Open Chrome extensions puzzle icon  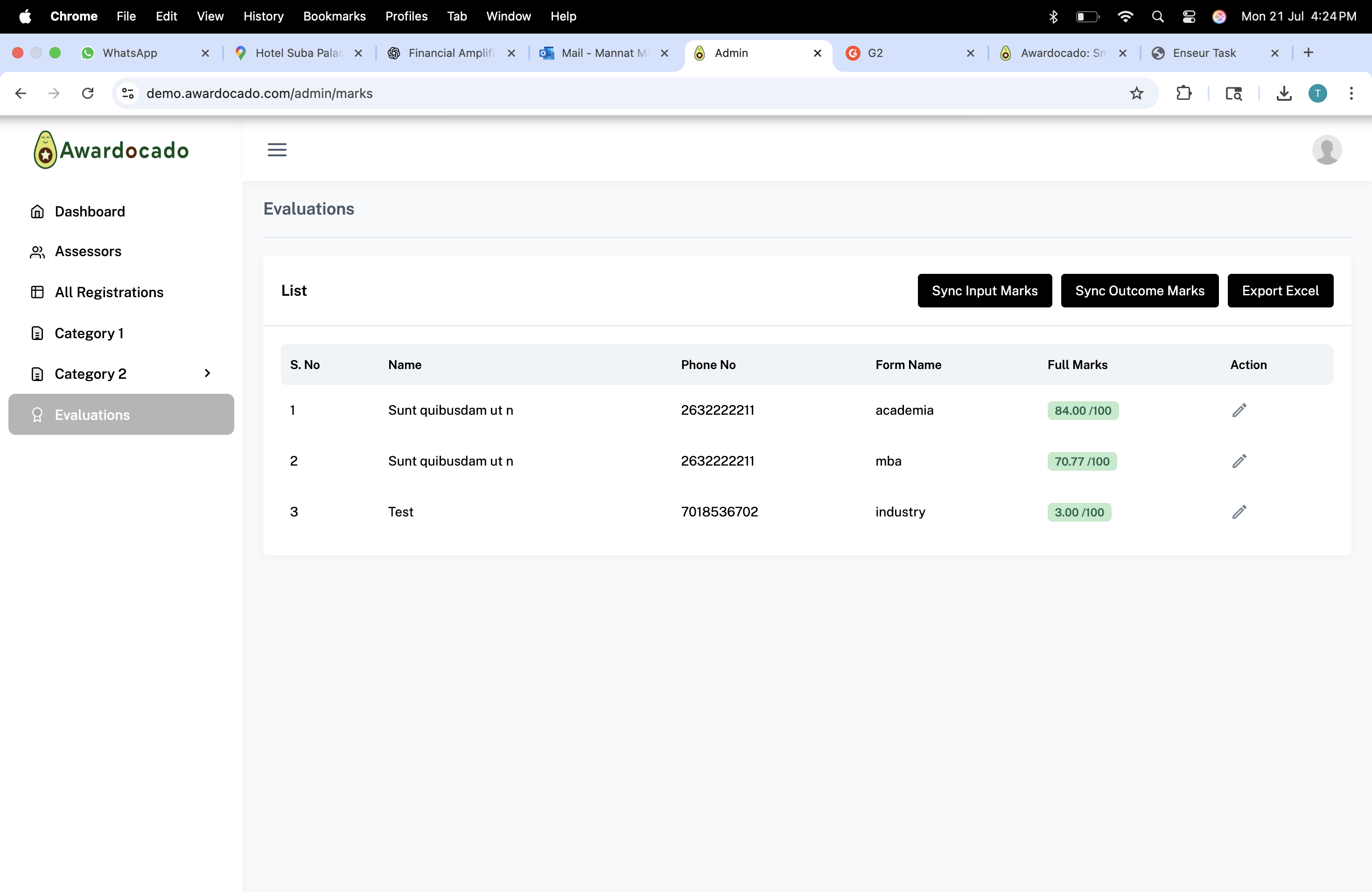[1183, 93]
